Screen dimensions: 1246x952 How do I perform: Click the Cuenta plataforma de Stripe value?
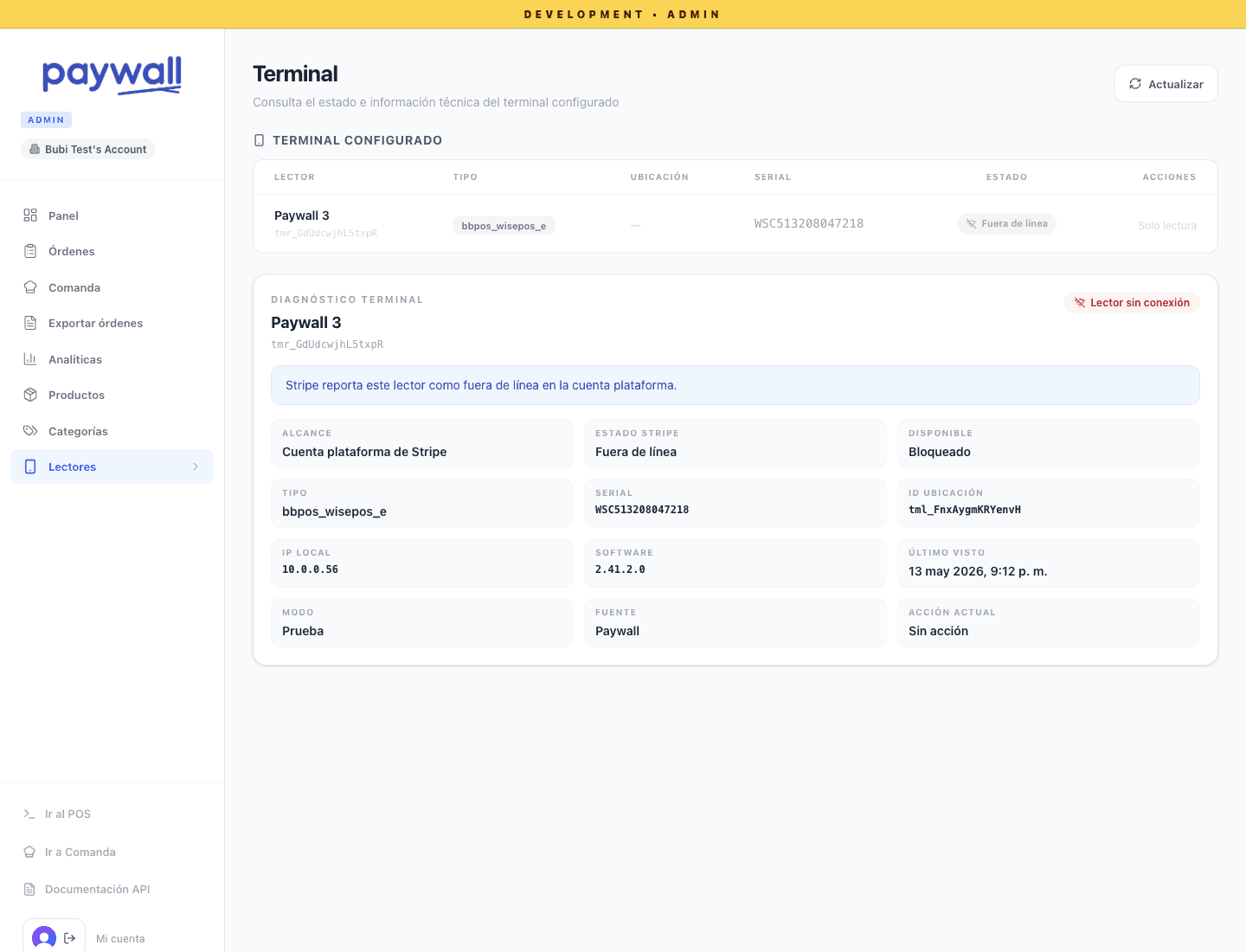click(364, 452)
